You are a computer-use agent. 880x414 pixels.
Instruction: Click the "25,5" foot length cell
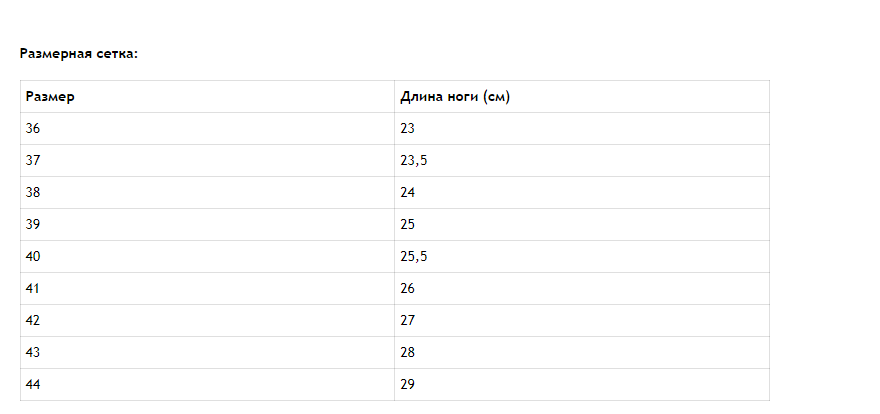(x=413, y=257)
